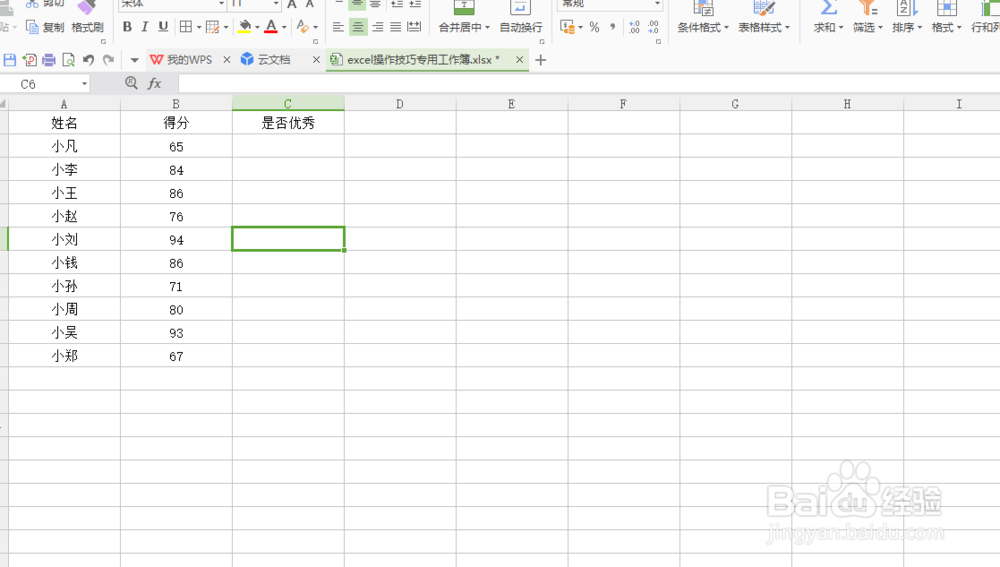Select column B header
This screenshot has height=567, width=1000.
pyautogui.click(x=176, y=104)
